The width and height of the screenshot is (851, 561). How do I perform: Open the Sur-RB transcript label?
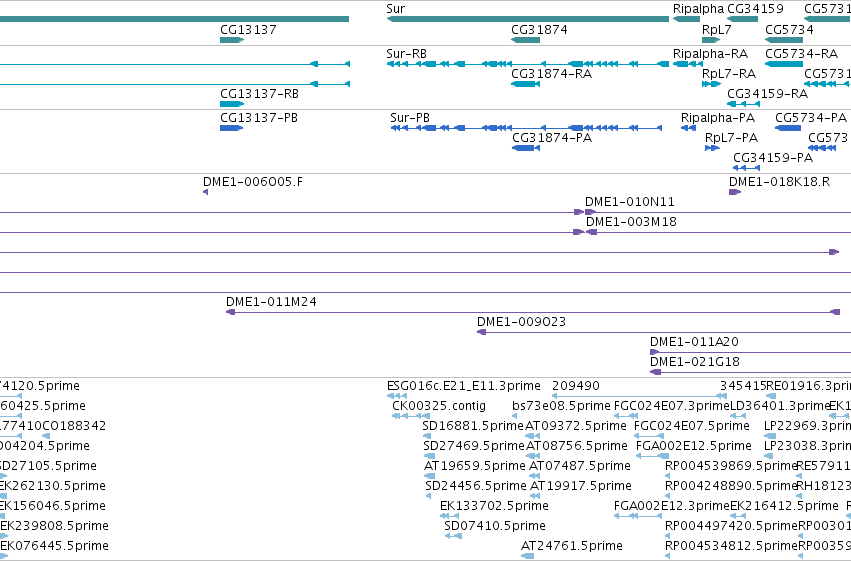coord(407,54)
